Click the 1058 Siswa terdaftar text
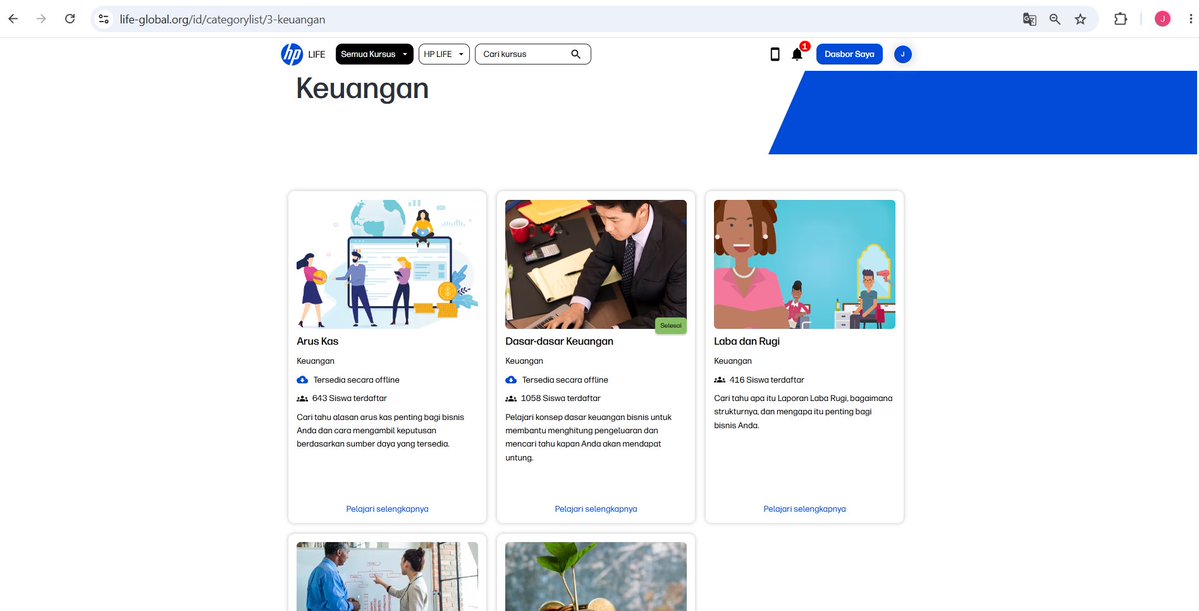 [561, 398]
